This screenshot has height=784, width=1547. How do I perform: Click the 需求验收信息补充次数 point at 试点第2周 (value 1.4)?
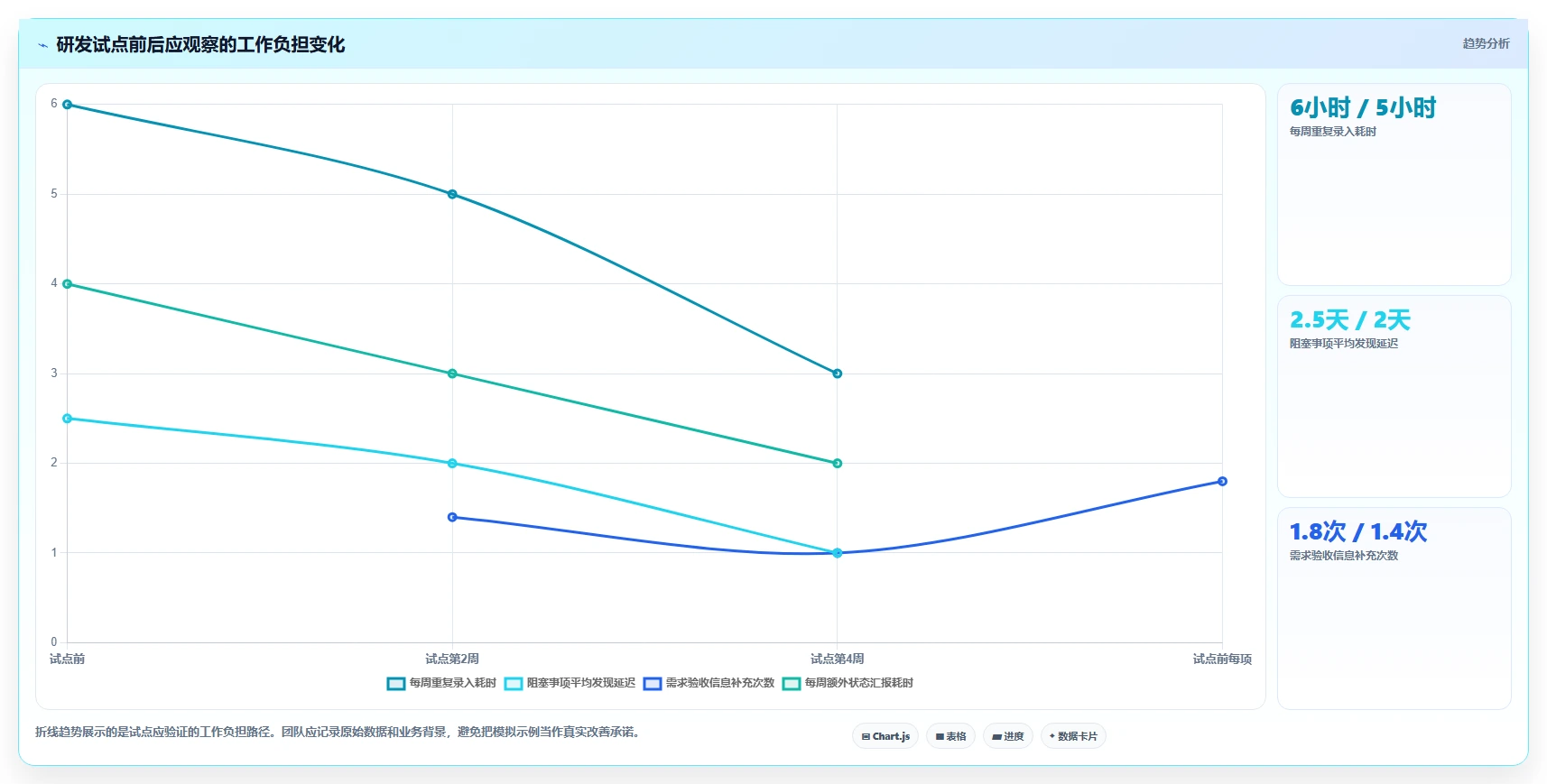pyautogui.click(x=452, y=517)
